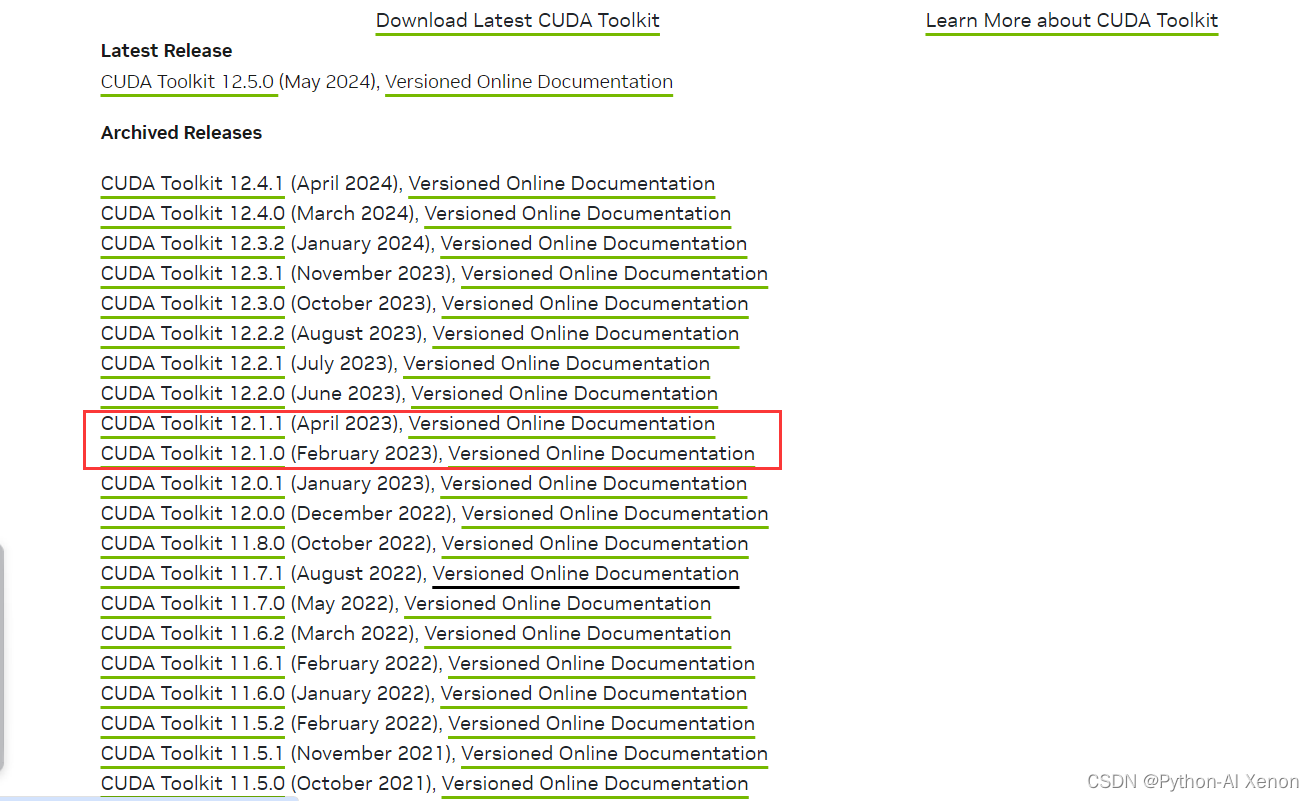Image resolution: width=1314 pixels, height=801 pixels.
Task: Open the CUDA Toolkit 12.4.1 link
Action: click(192, 184)
